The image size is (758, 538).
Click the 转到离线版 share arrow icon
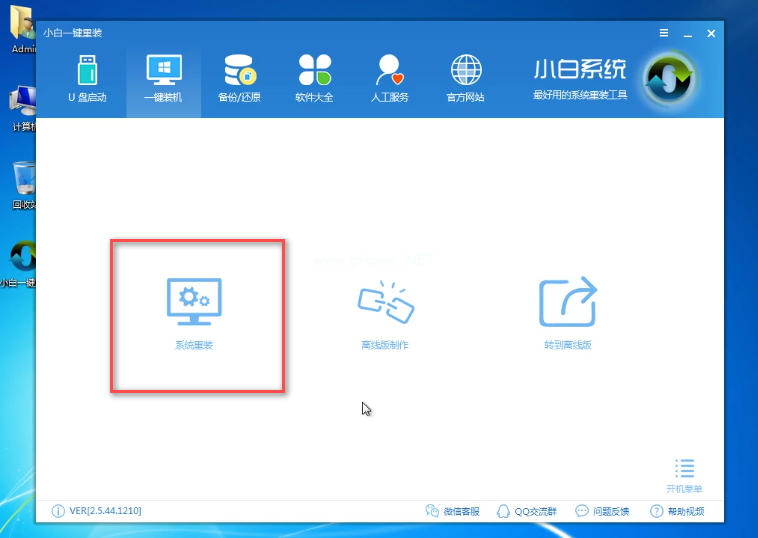click(568, 301)
